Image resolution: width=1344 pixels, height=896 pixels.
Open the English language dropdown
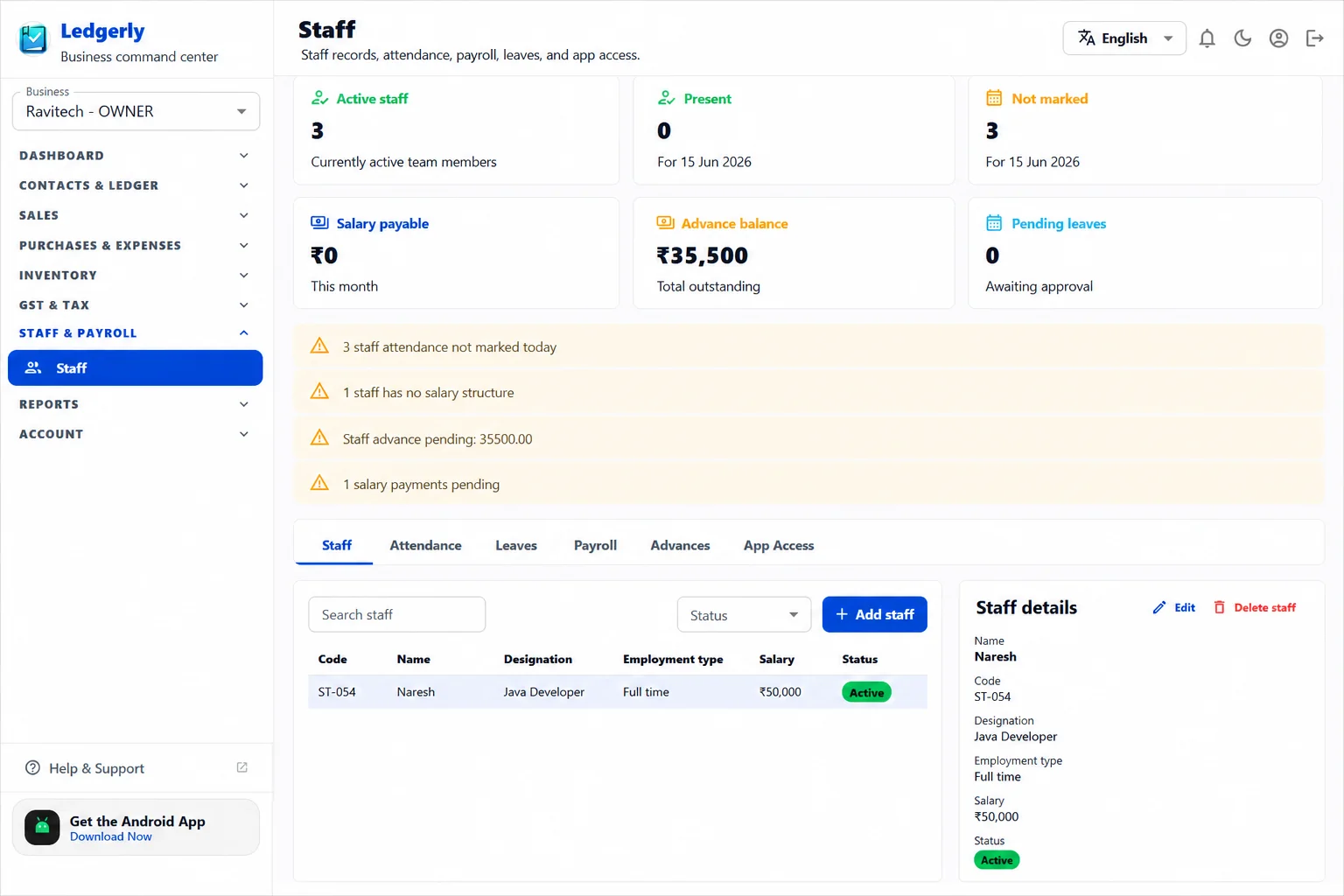(x=1124, y=38)
